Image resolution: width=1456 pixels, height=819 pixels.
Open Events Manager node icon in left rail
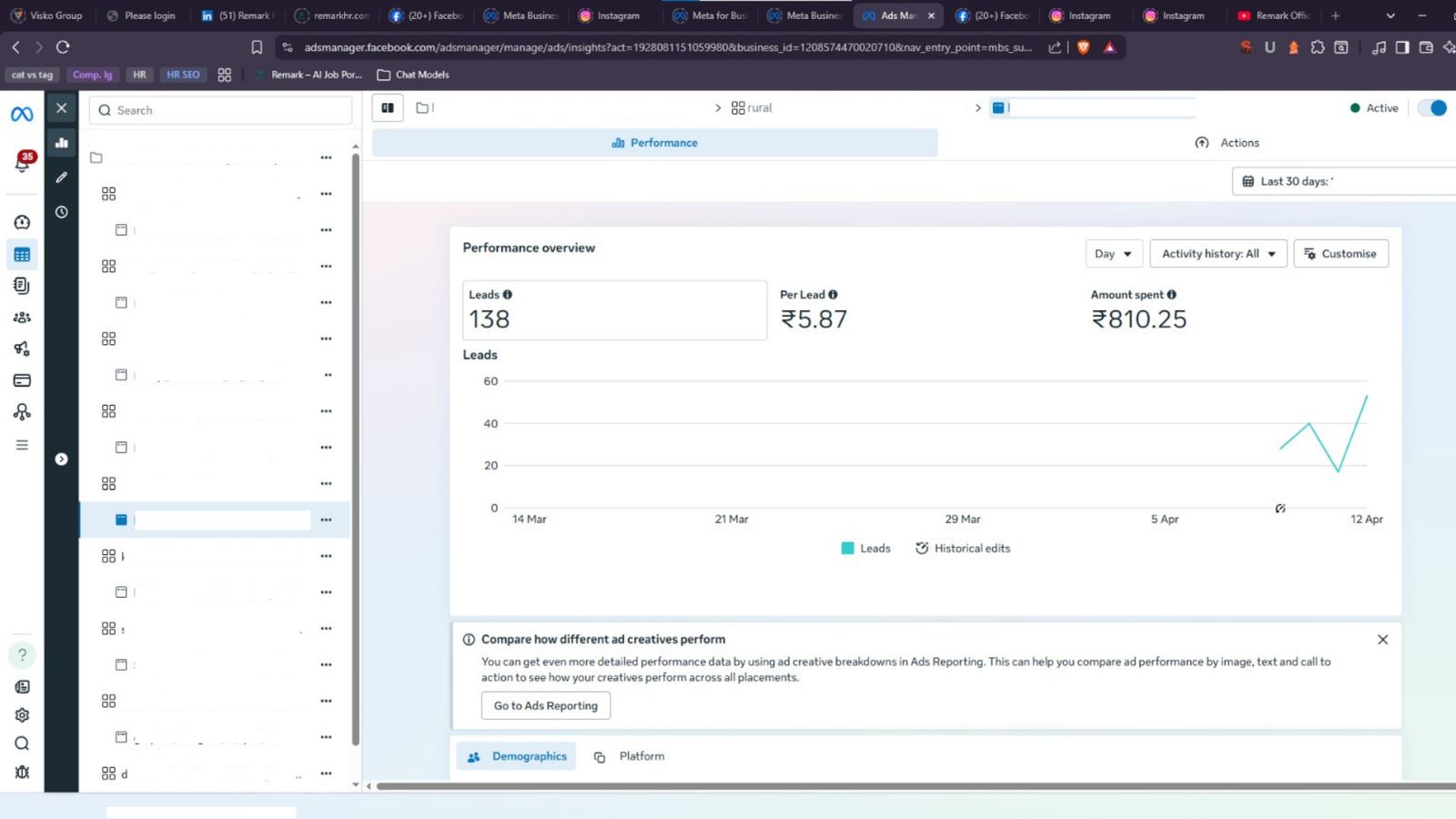pos(22,412)
